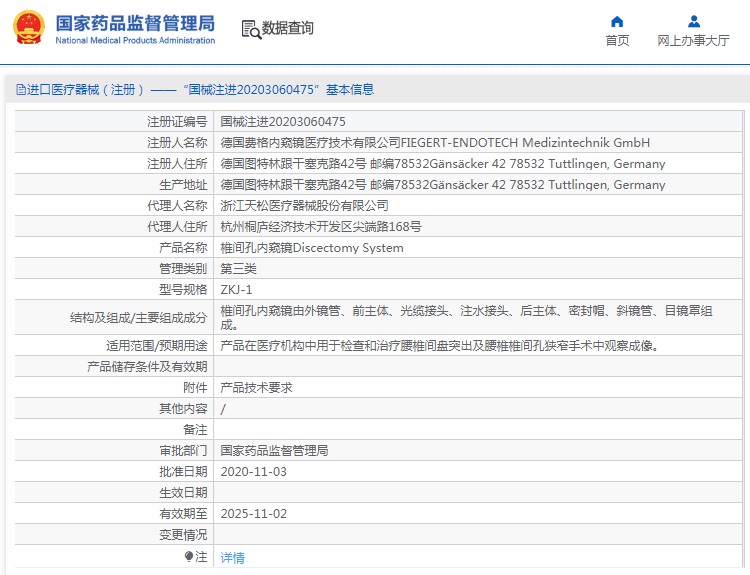
Task: Click intended use text 产品在医疗机构中用于检查
Action: click(x=440, y=345)
